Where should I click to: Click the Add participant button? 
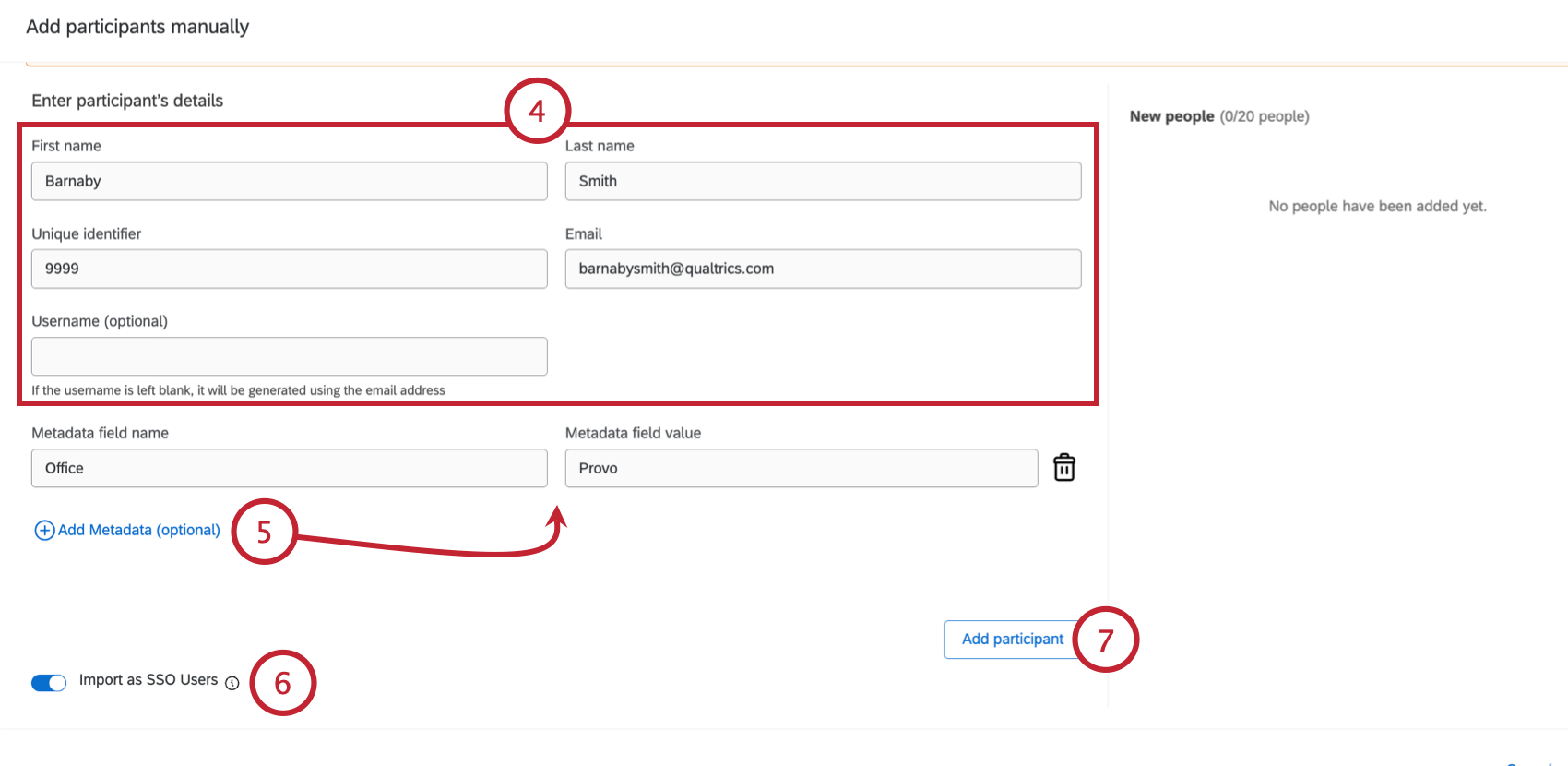[x=1012, y=640]
